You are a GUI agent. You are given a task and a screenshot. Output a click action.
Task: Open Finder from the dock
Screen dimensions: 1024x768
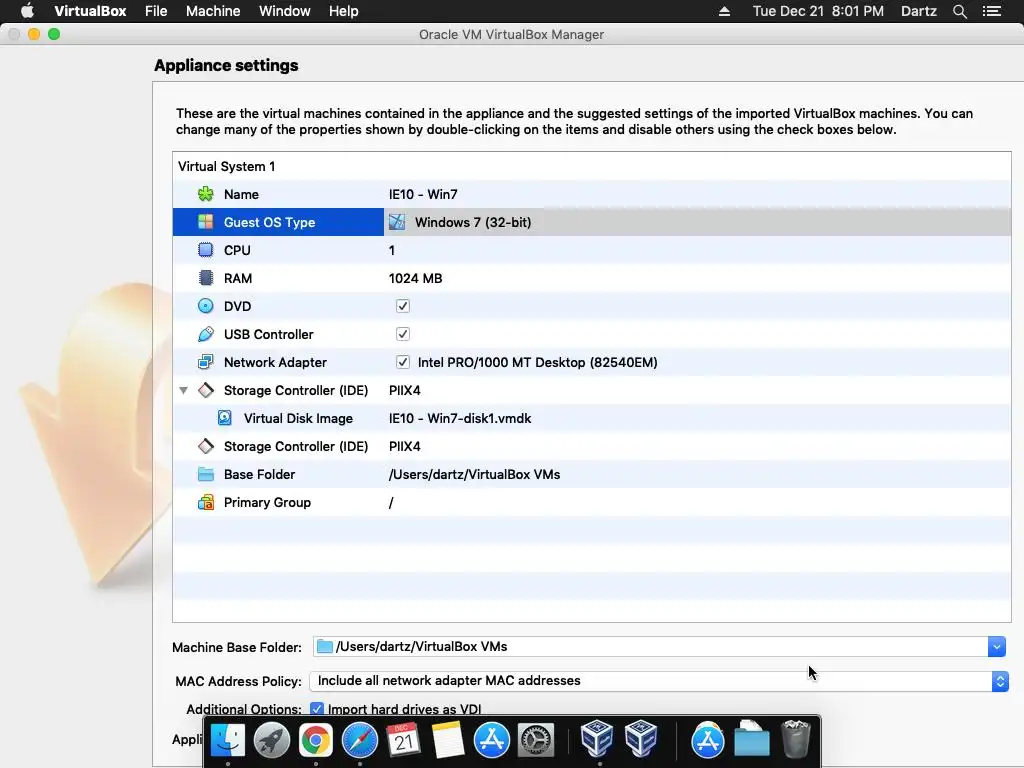228,740
